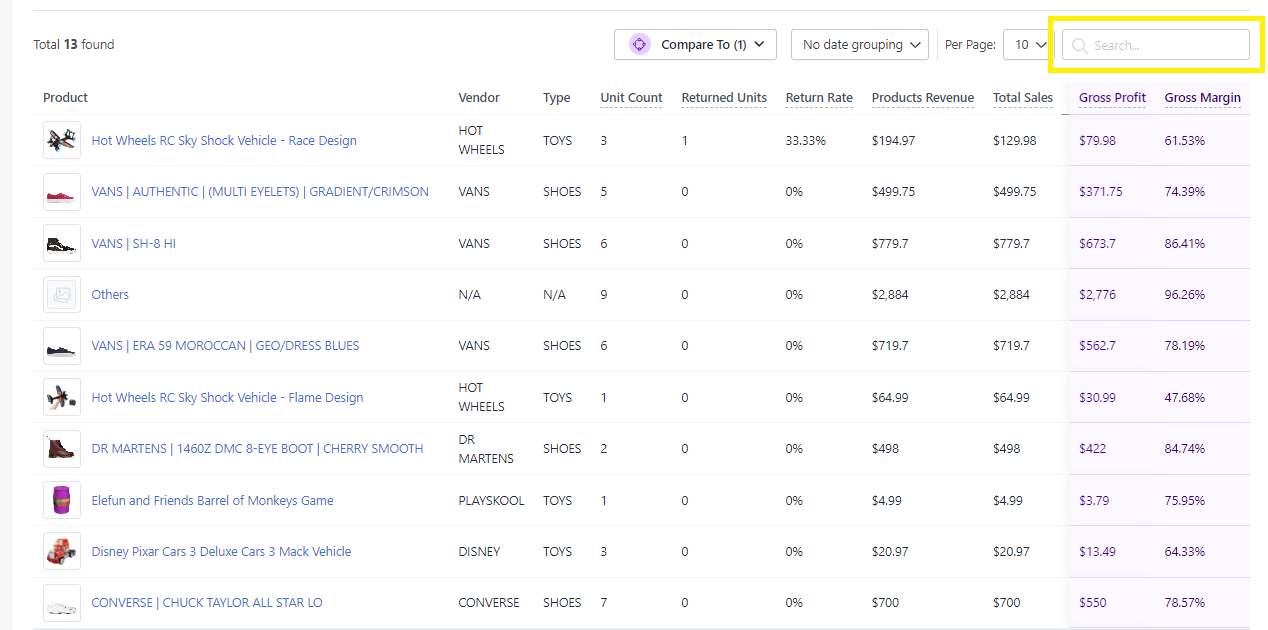Sort by the Unit Count column header
The image size is (1268, 630).
tap(631, 98)
